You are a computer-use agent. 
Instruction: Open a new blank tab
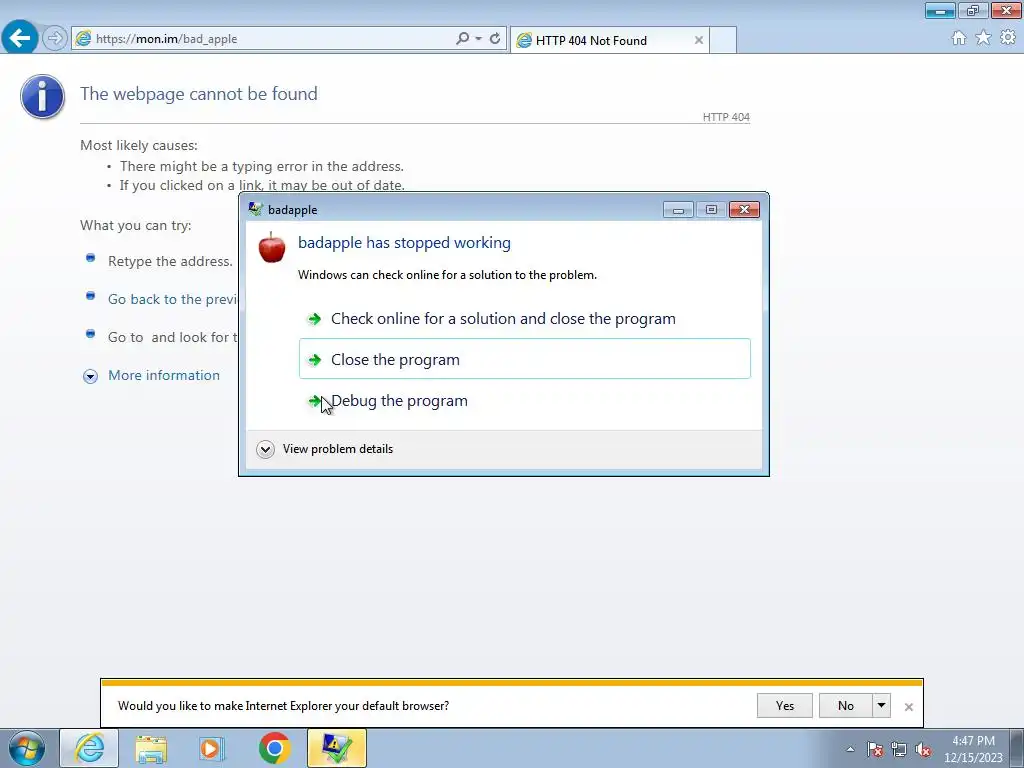coord(723,40)
